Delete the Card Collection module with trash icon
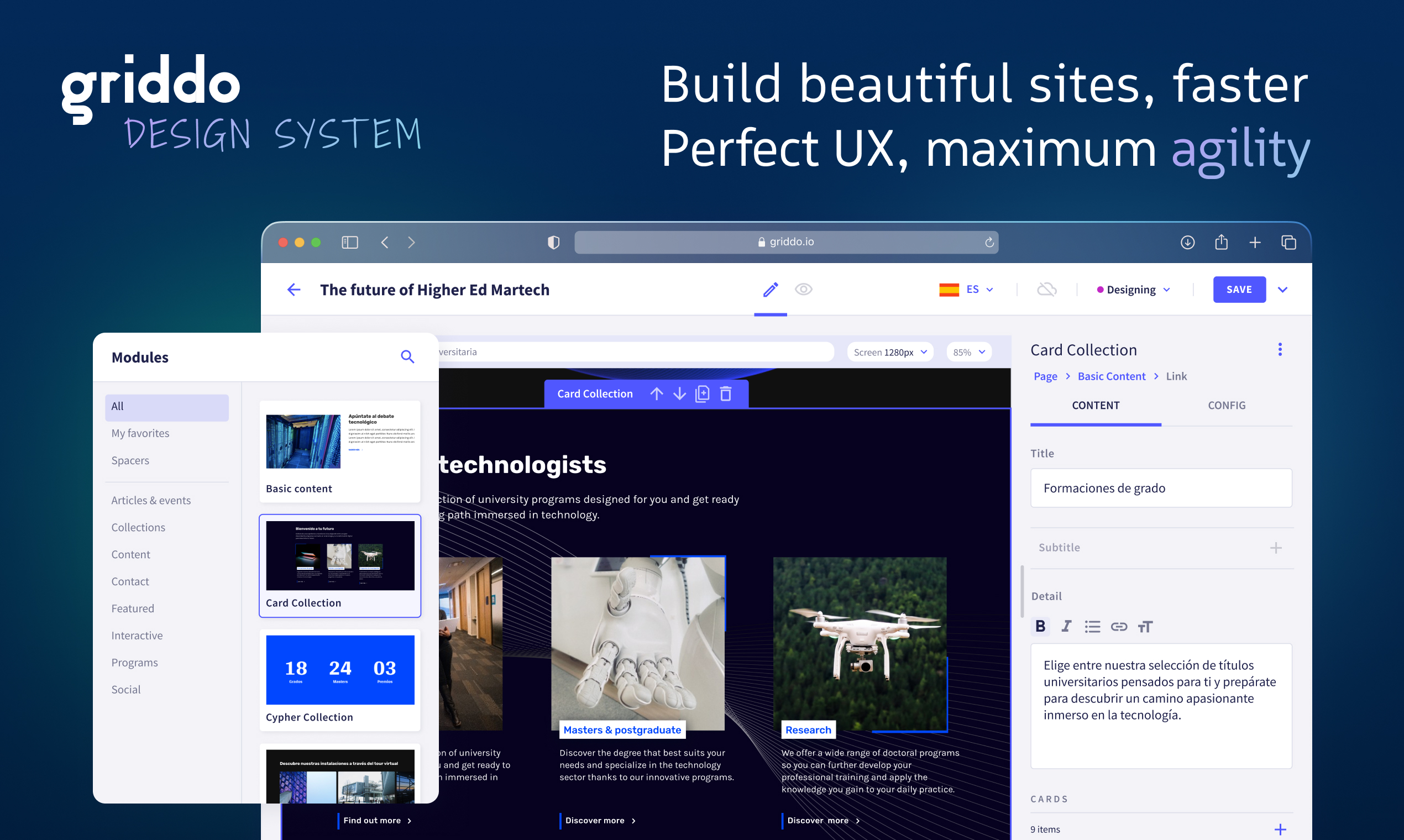1404x840 pixels. coord(726,394)
